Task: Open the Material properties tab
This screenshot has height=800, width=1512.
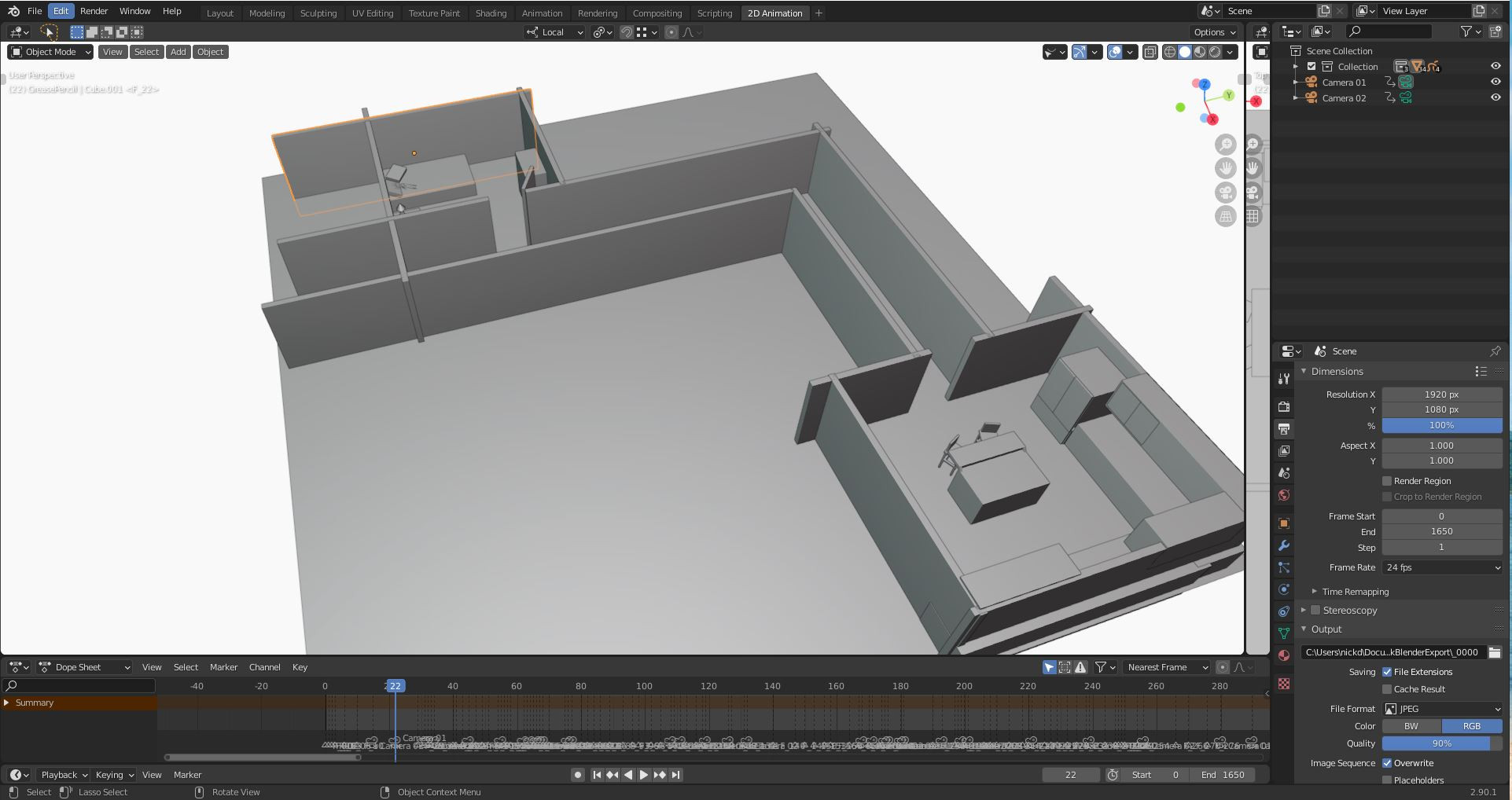Action: [1284, 655]
